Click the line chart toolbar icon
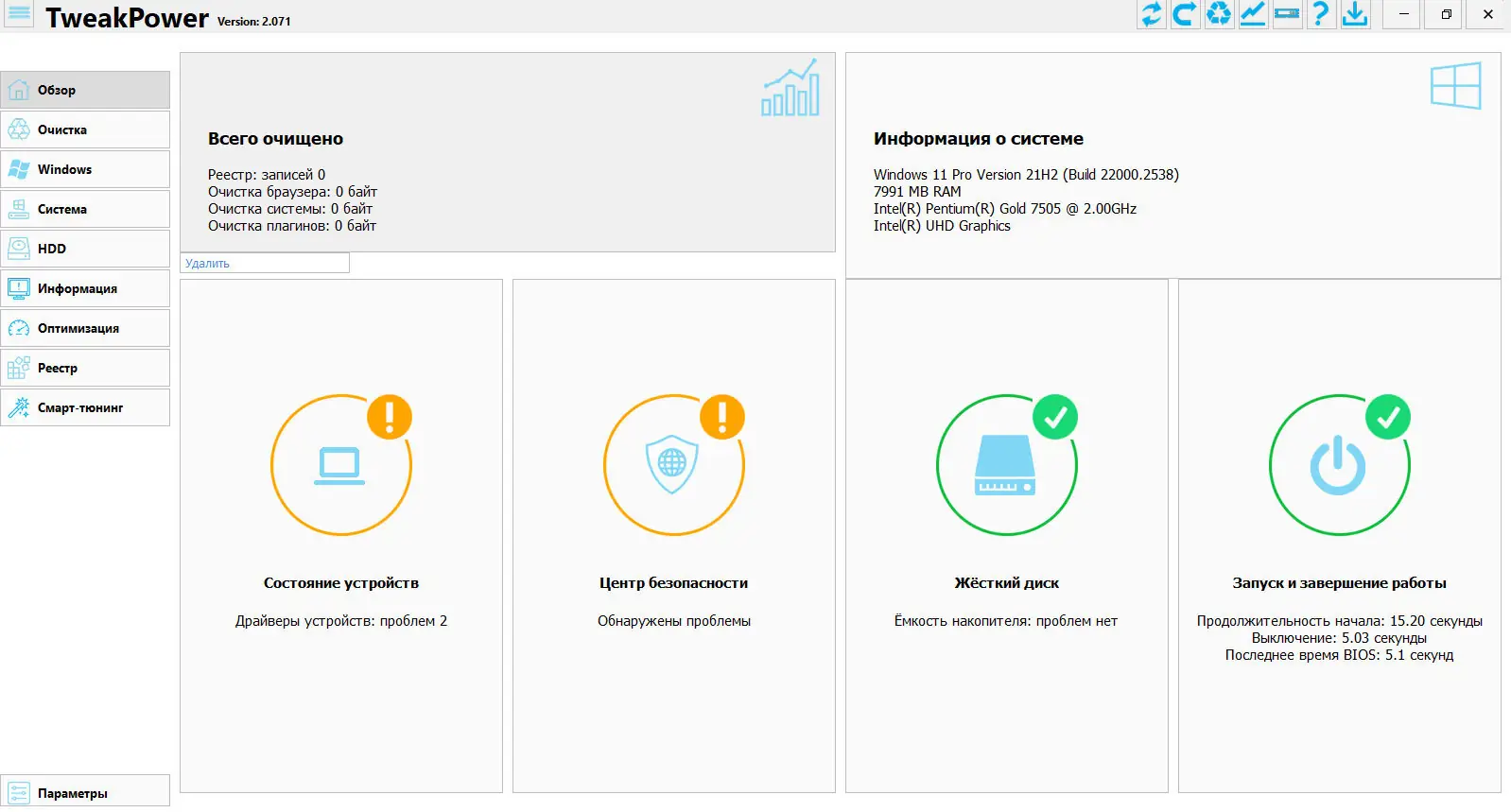 (x=1254, y=14)
